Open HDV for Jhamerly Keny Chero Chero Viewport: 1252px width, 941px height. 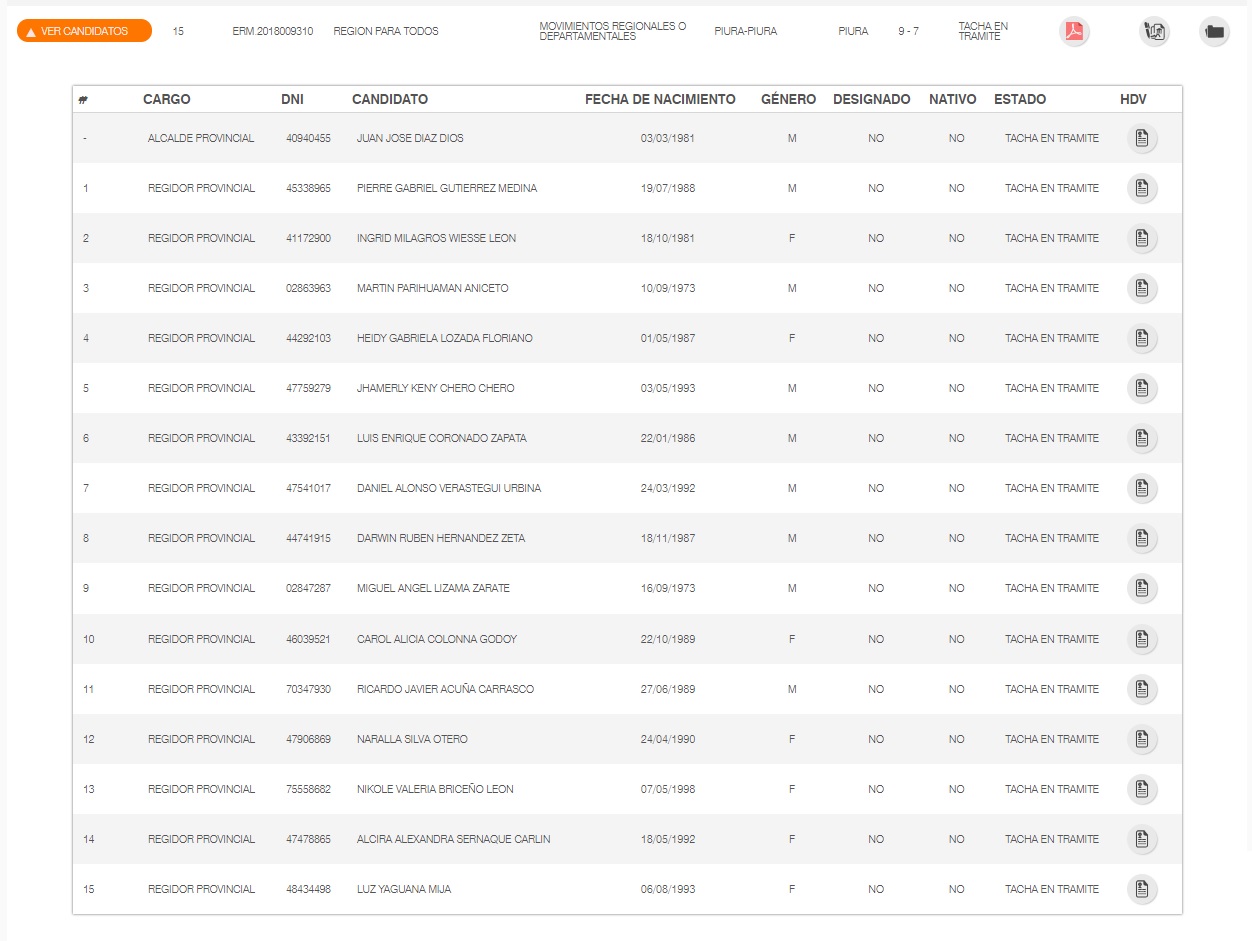click(x=1142, y=389)
